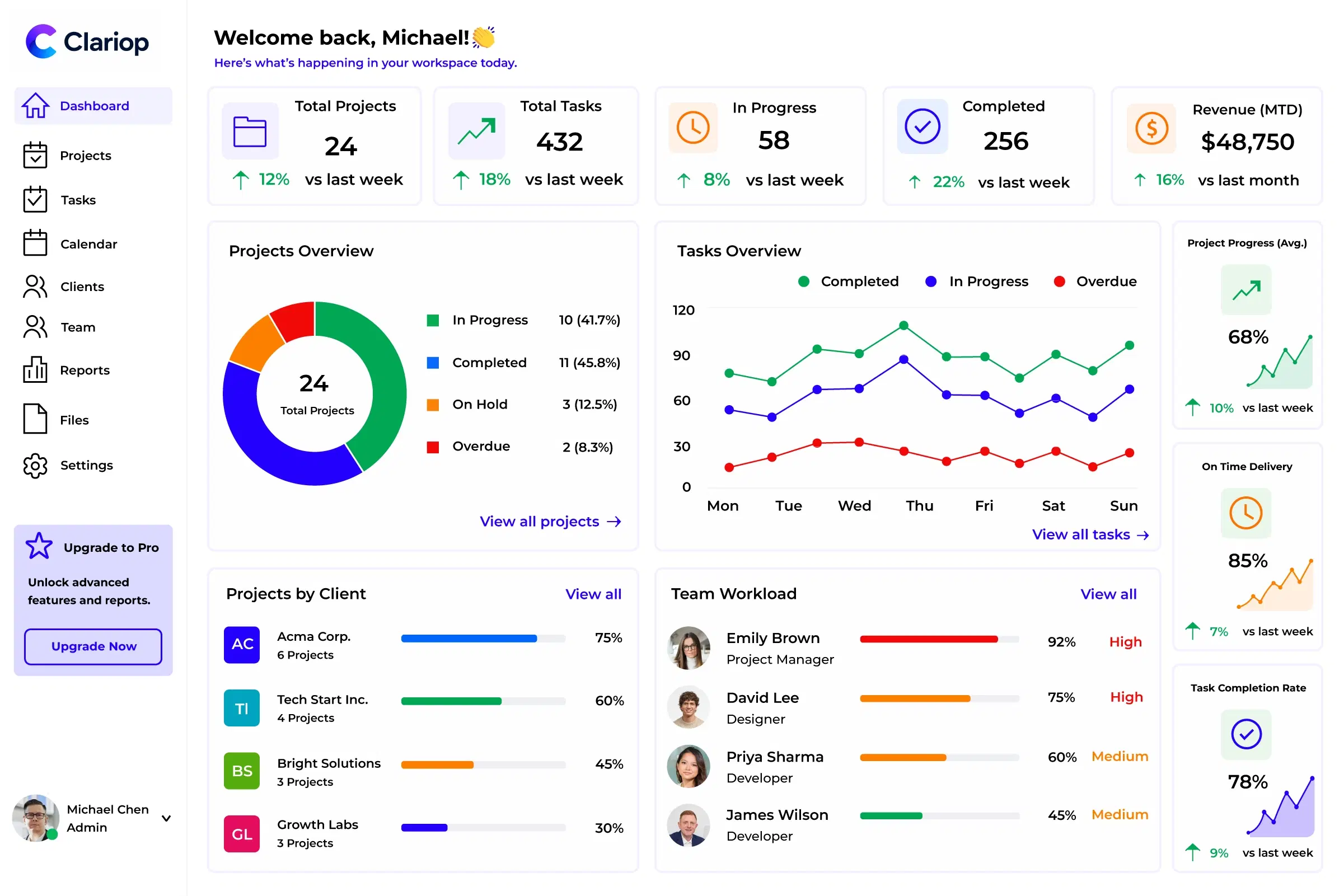The height and width of the screenshot is (896, 1344).
Task: Click the house icon beside Dashboard
Action: 35,106
